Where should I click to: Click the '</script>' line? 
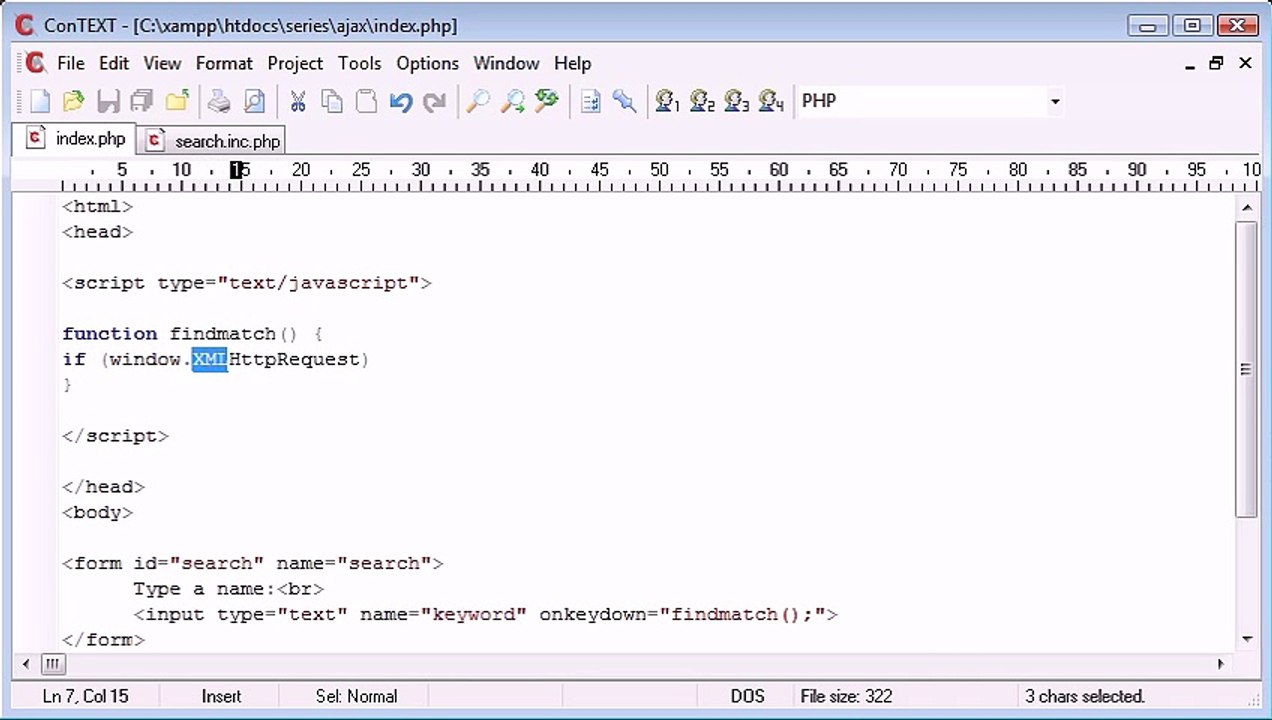coord(115,436)
